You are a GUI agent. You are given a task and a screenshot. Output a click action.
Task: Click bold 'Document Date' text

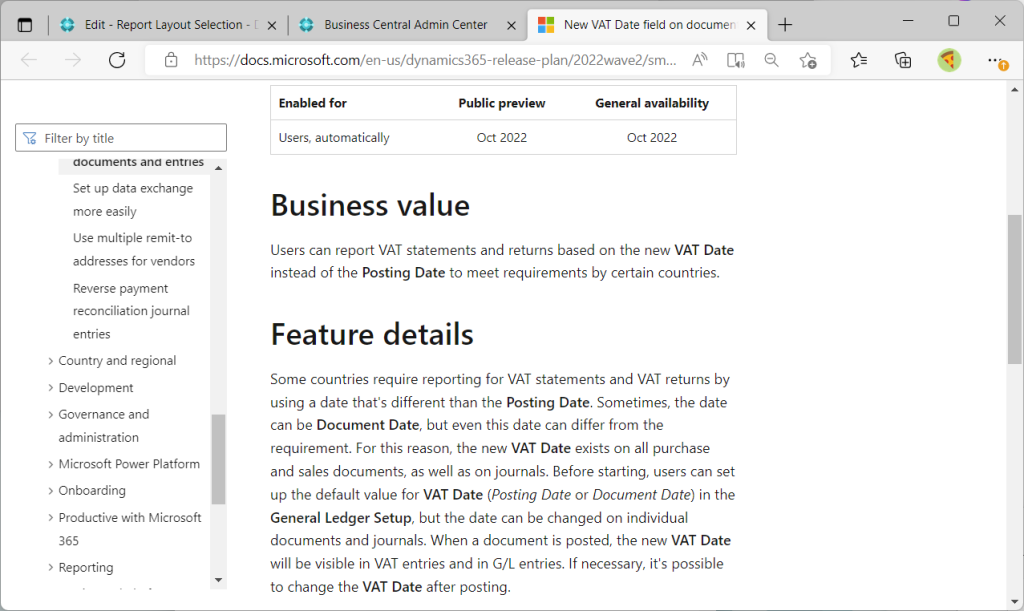point(368,425)
